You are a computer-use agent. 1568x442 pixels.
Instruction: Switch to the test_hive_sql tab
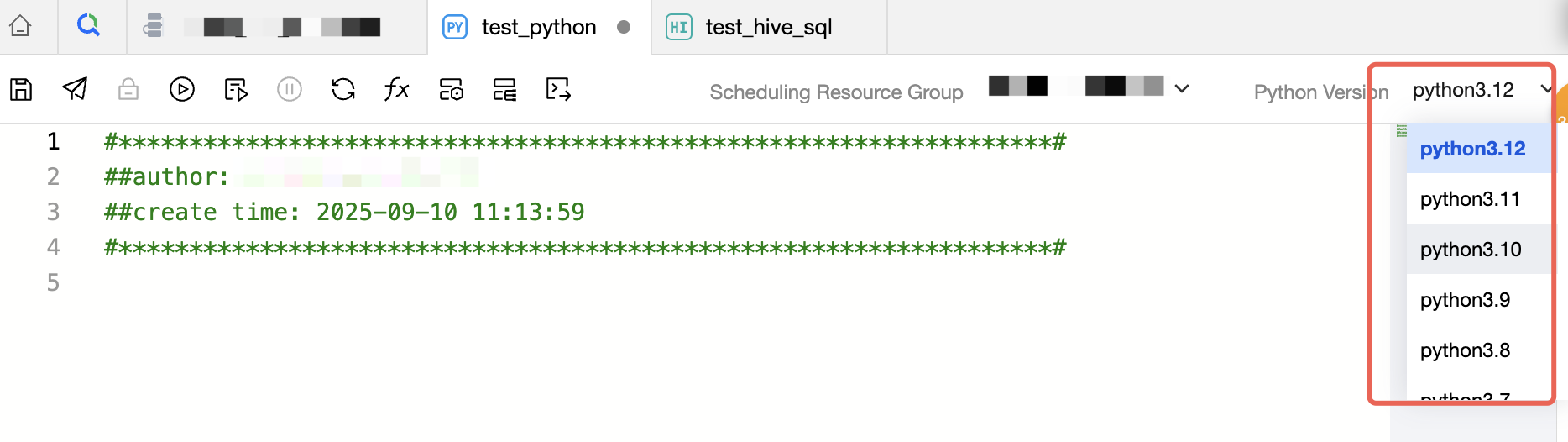click(767, 28)
